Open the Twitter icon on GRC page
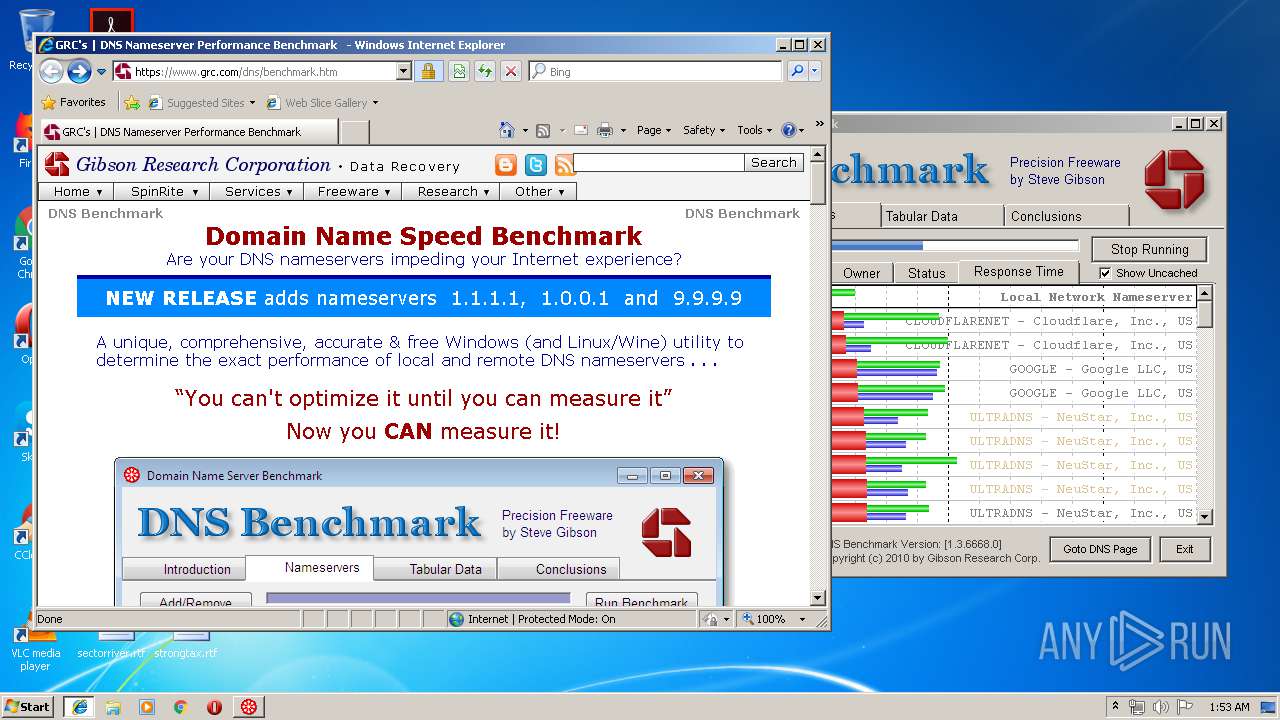The image size is (1280, 720). [x=536, y=165]
